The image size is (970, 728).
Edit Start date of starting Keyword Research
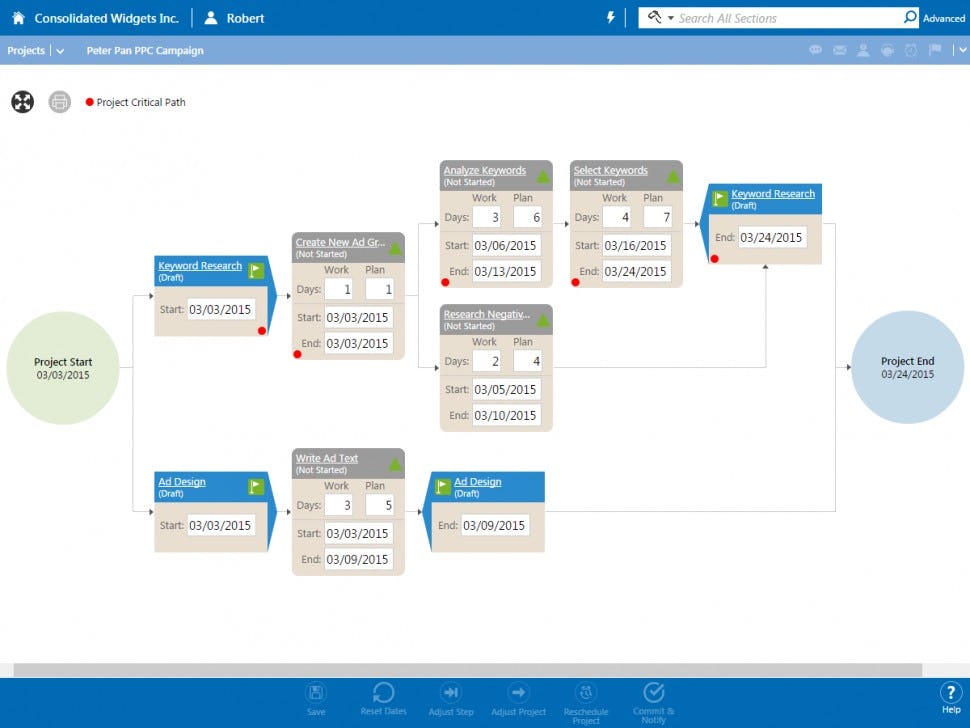pyautogui.click(x=220, y=309)
